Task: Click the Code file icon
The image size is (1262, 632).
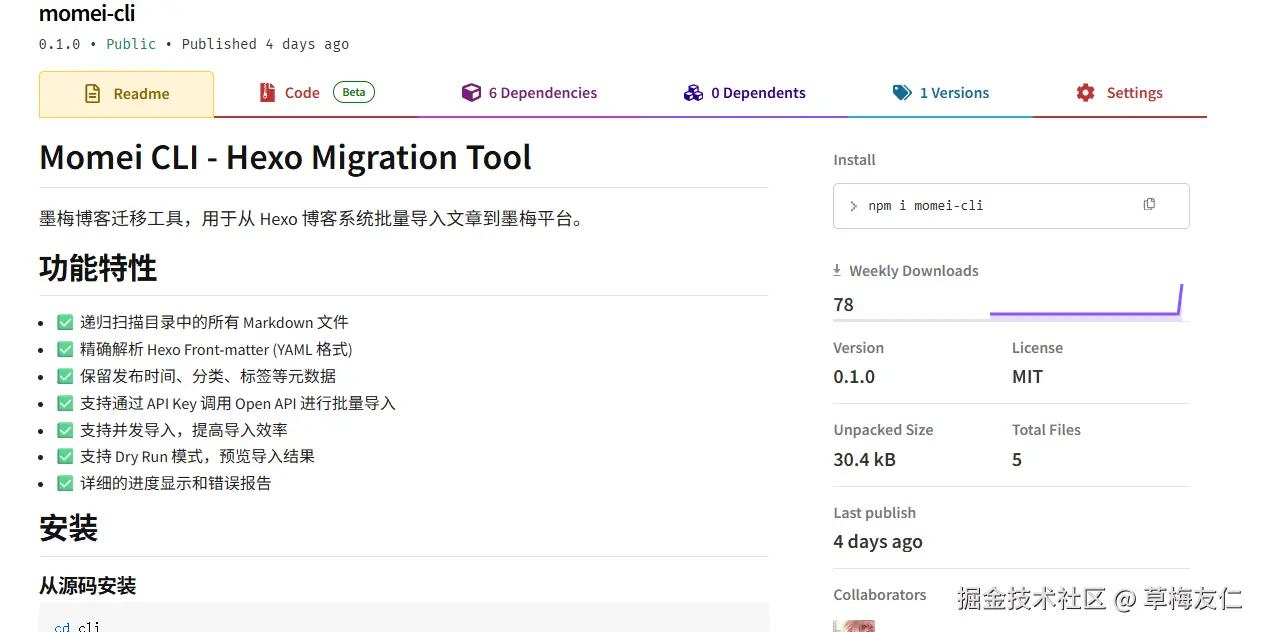Action: [267, 93]
